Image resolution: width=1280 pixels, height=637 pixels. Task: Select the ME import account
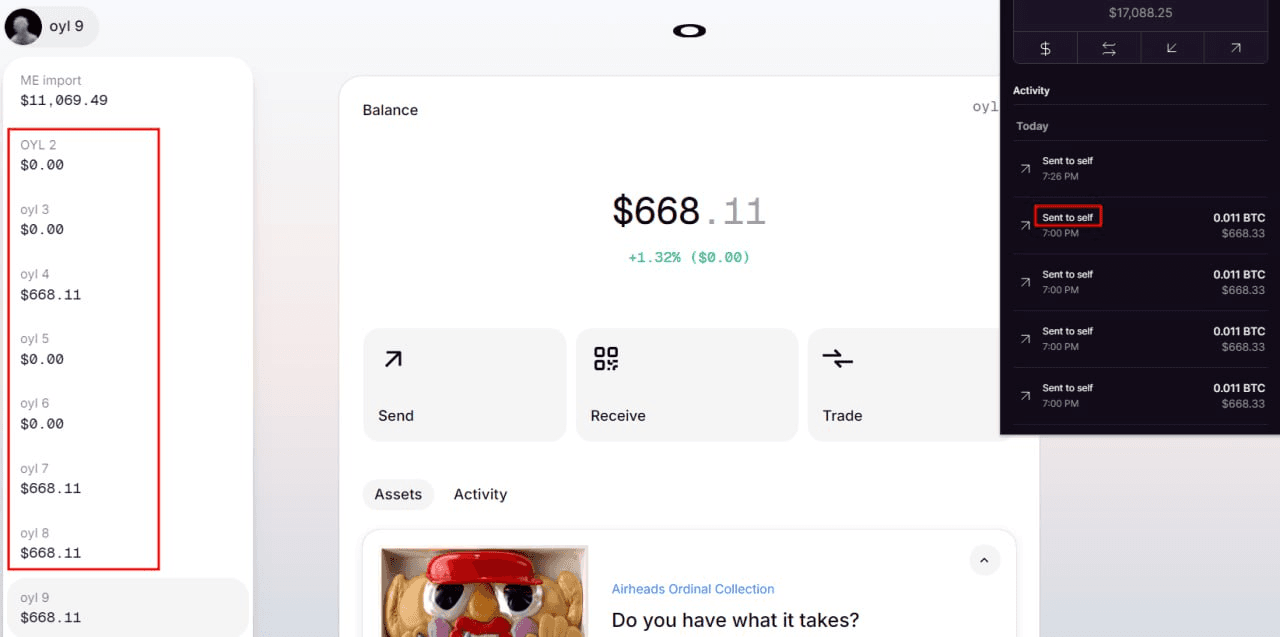click(x=126, y=90)
